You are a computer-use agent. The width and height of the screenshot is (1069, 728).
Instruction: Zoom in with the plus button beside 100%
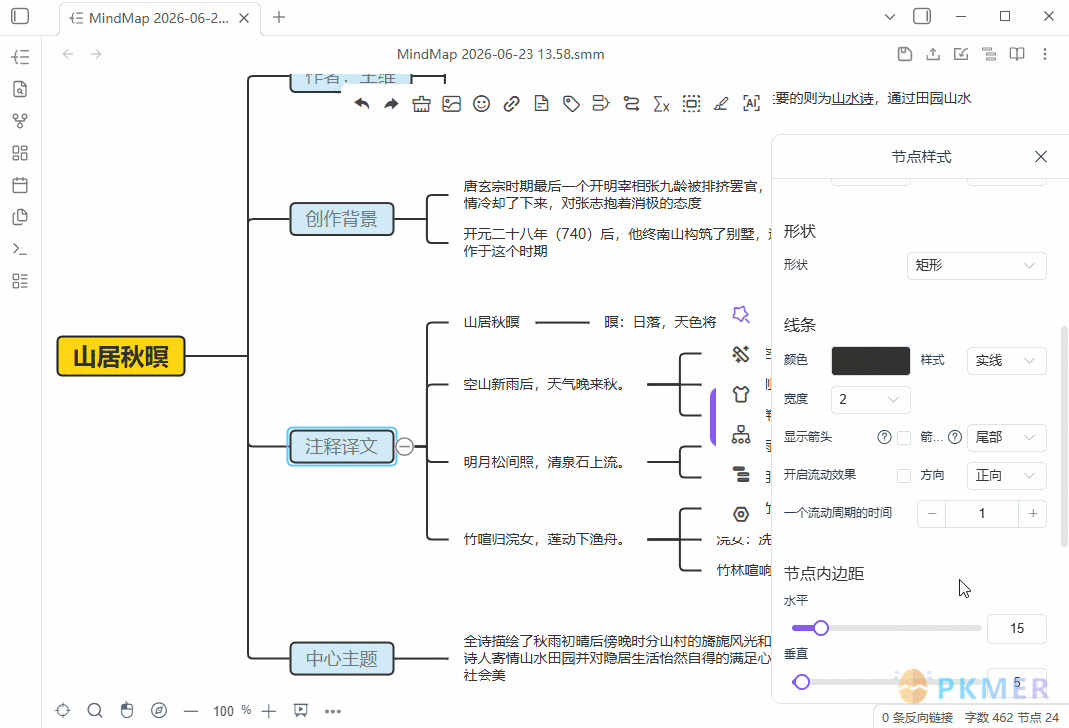pos(269,711)
